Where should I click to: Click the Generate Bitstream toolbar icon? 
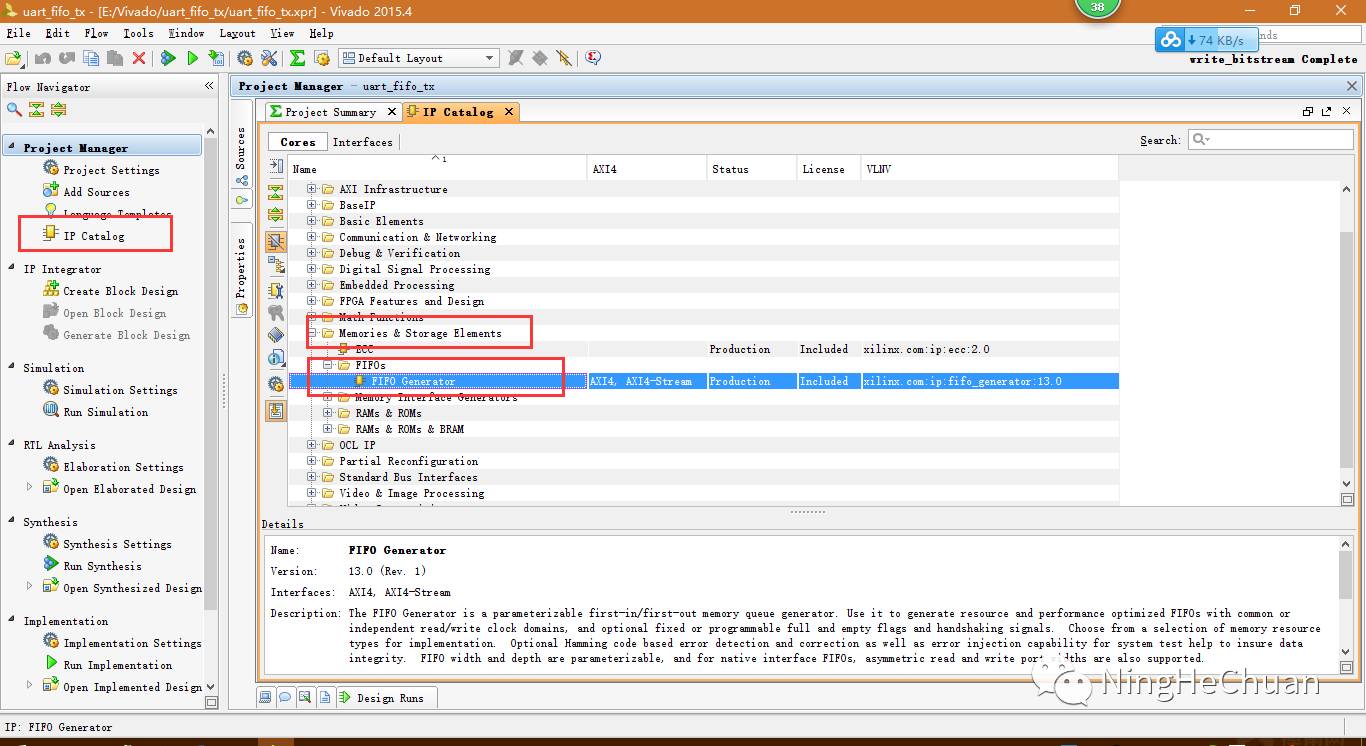pyautogui.click(x=217, y=59)
